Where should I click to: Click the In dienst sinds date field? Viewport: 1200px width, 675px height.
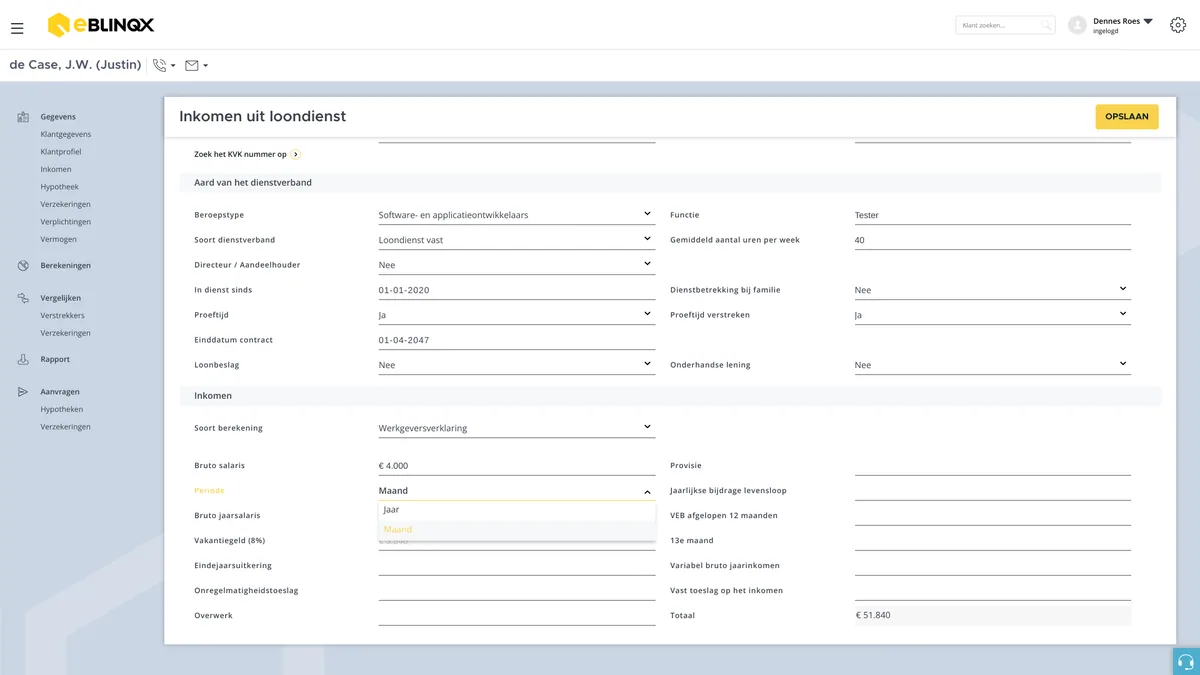[x=517, y=290]
